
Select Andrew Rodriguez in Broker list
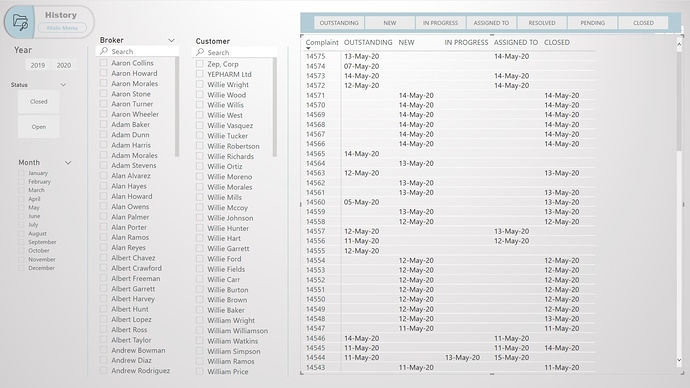pos(140,371)
